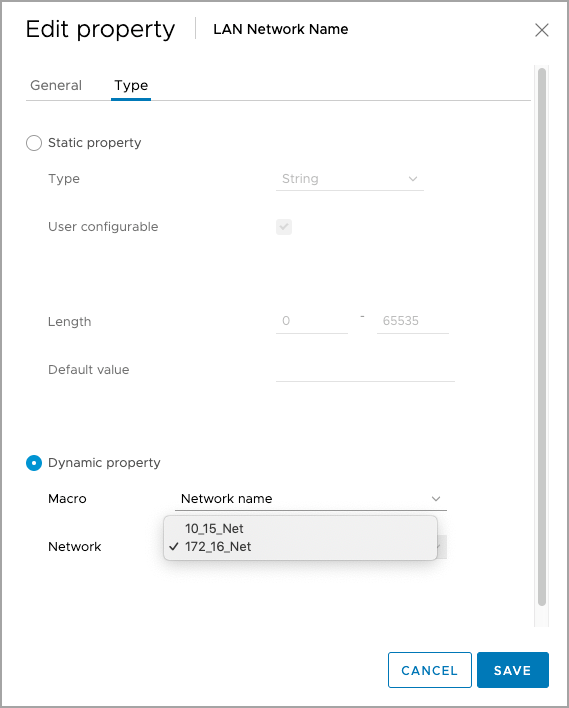Open the Macro Network name dropdown
Image resolution: width=569 pixels, height=708 pixels.
(x=311, y=499)
